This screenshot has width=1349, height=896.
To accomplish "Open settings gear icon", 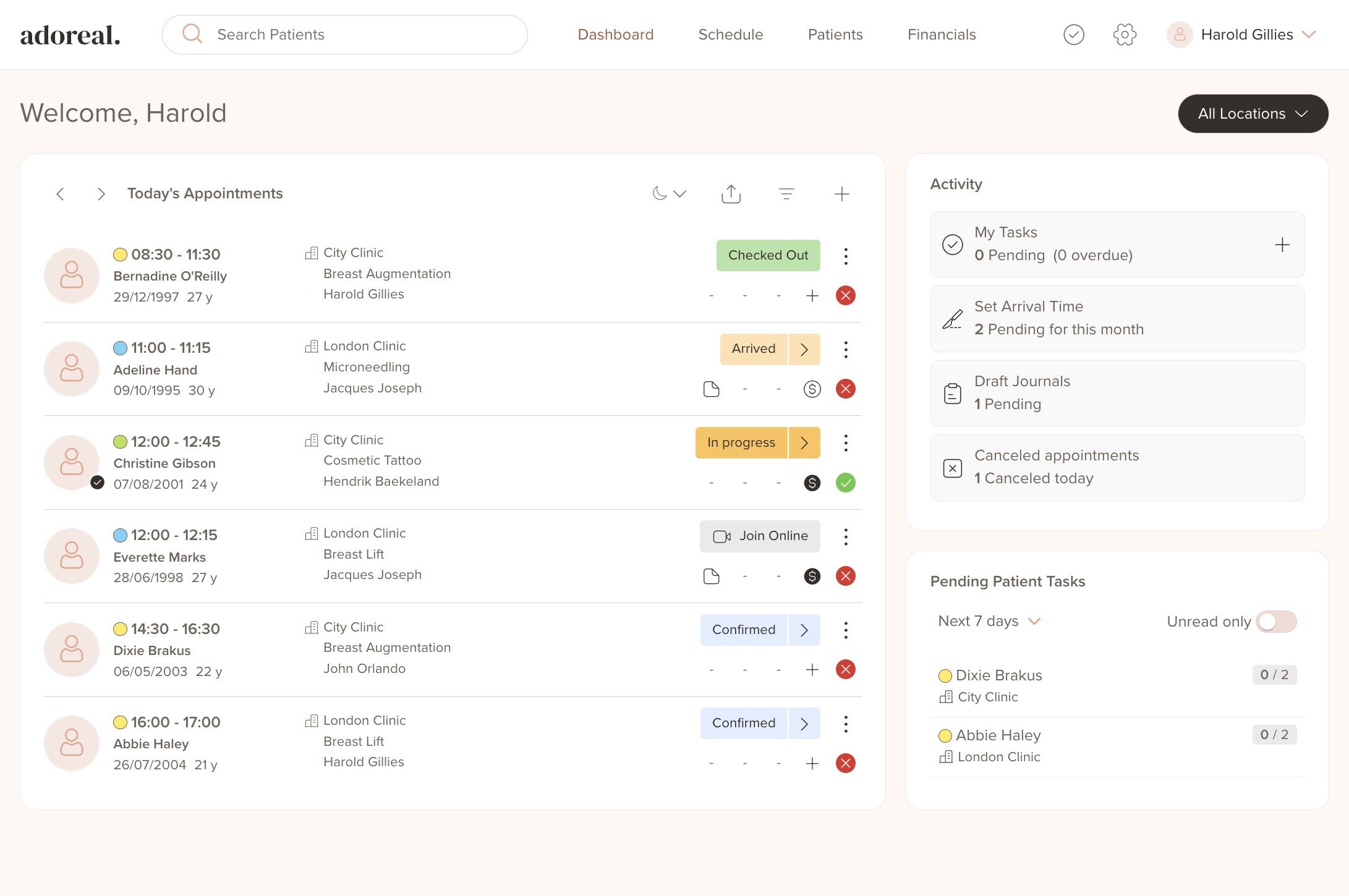I will click(x=1125, y=35).
